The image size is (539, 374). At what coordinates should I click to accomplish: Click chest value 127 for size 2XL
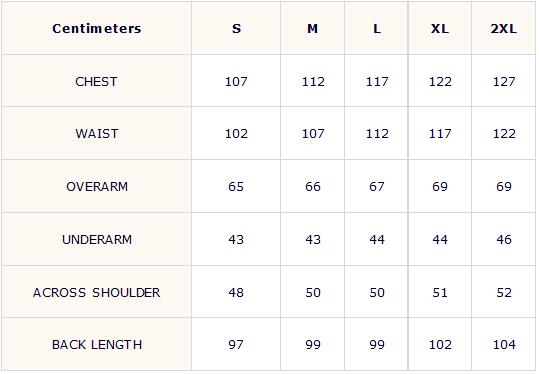click(x=504, y=82)
